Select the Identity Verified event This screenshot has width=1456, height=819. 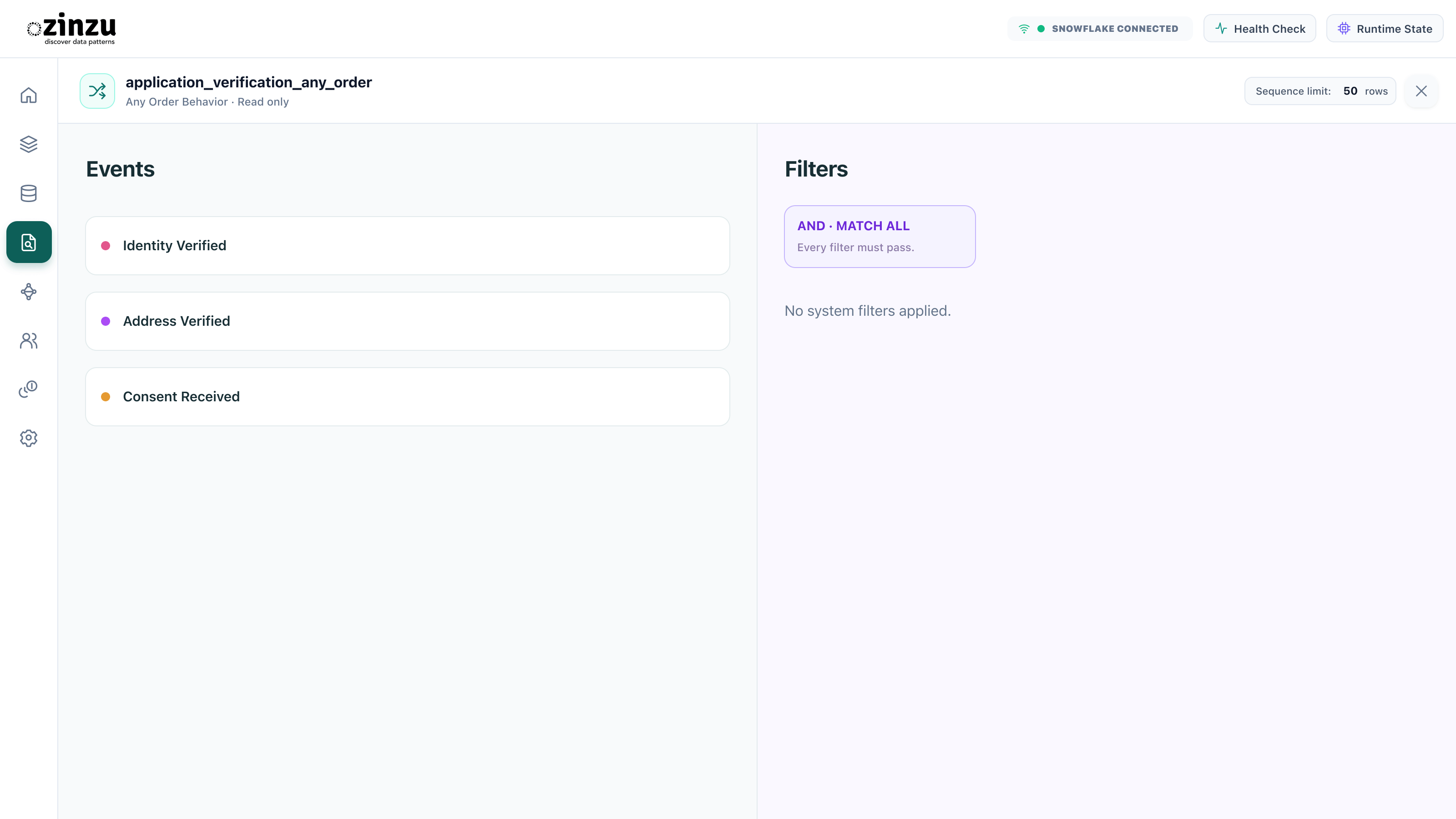pyautogui.click(x=408, y=246)
